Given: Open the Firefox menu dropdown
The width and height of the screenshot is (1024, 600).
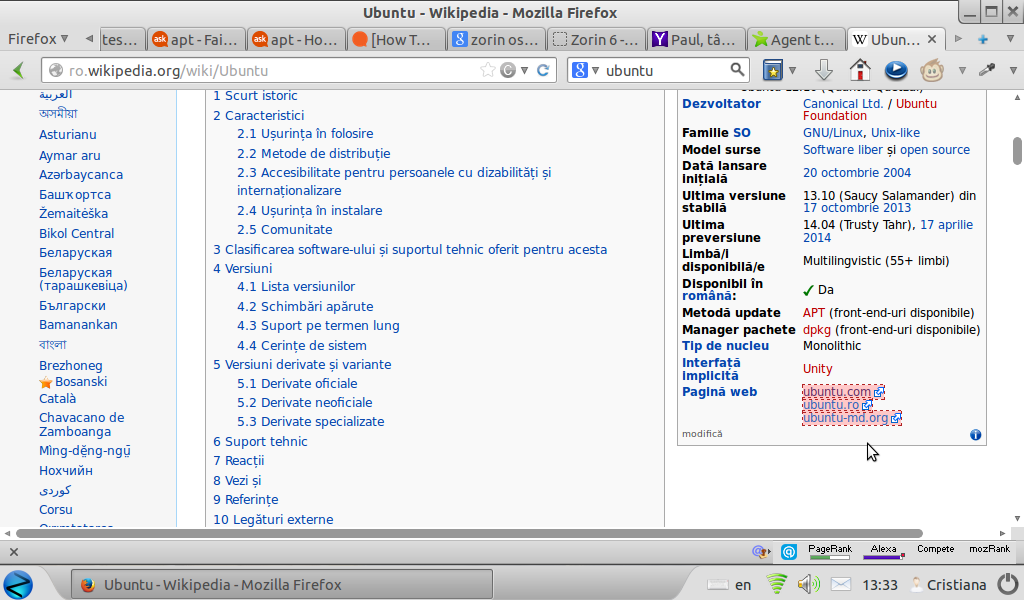Looking at the screenshot, I should [38, 39].
